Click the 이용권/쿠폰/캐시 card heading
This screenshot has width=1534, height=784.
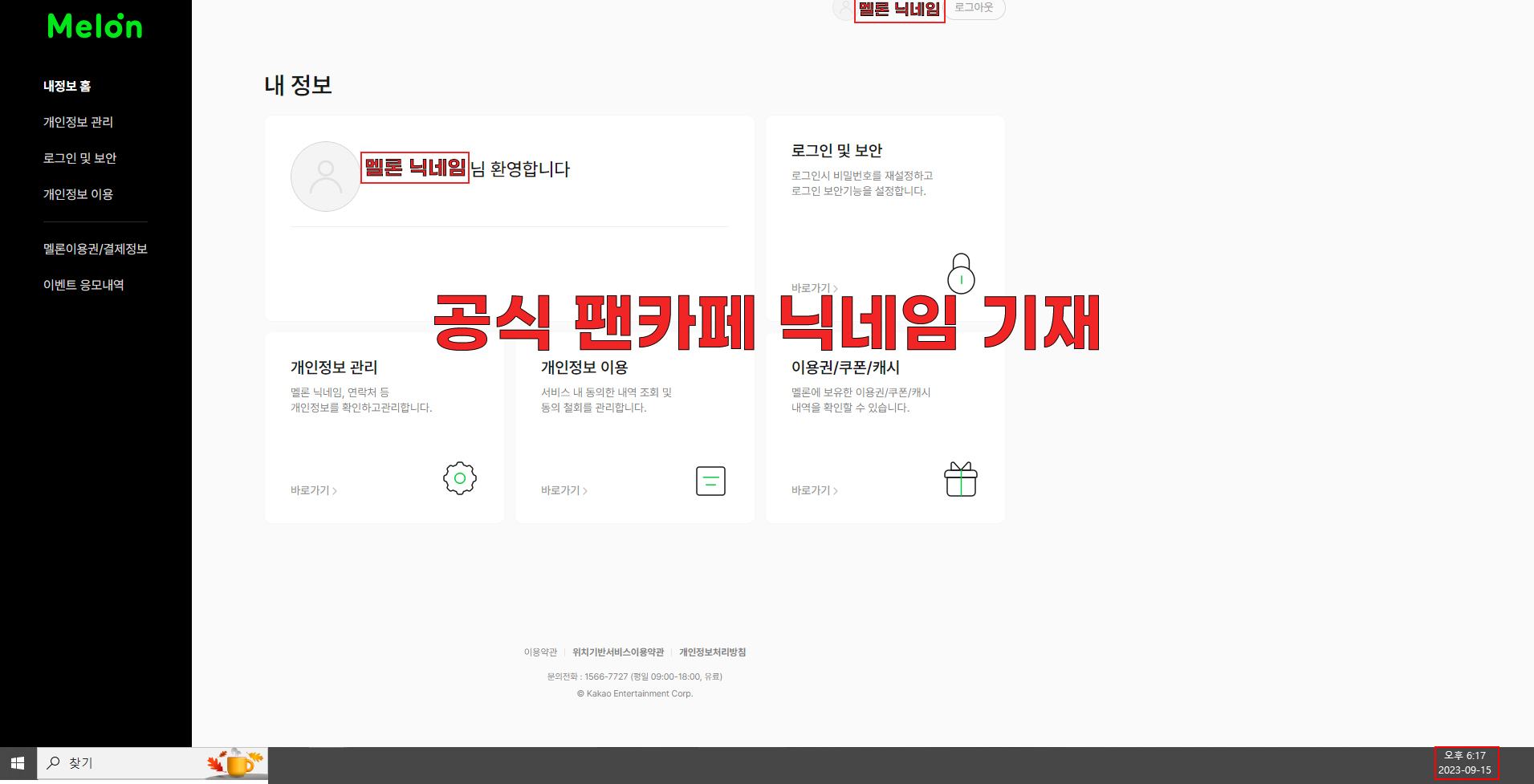[x=845, y=368]
